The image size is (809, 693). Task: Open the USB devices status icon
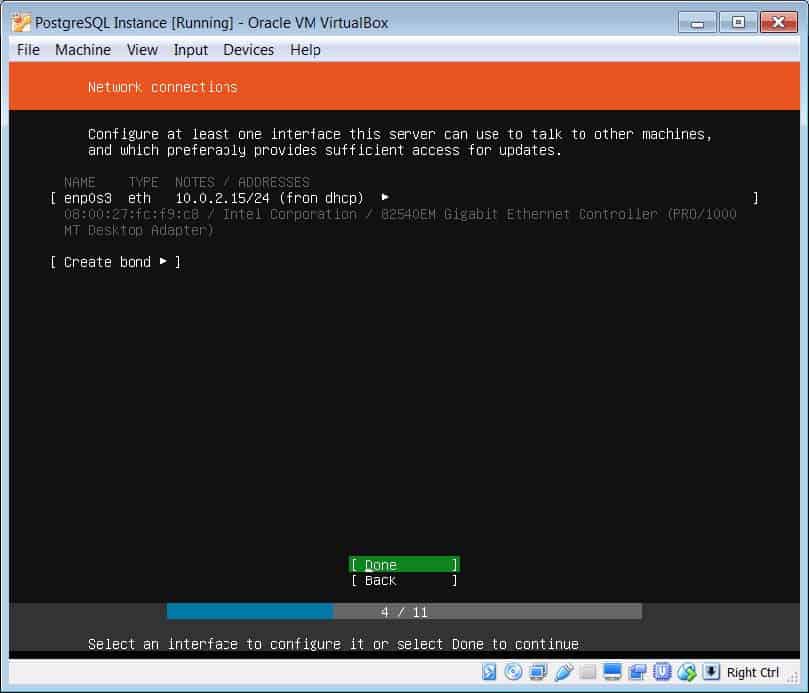pos(563,672)
